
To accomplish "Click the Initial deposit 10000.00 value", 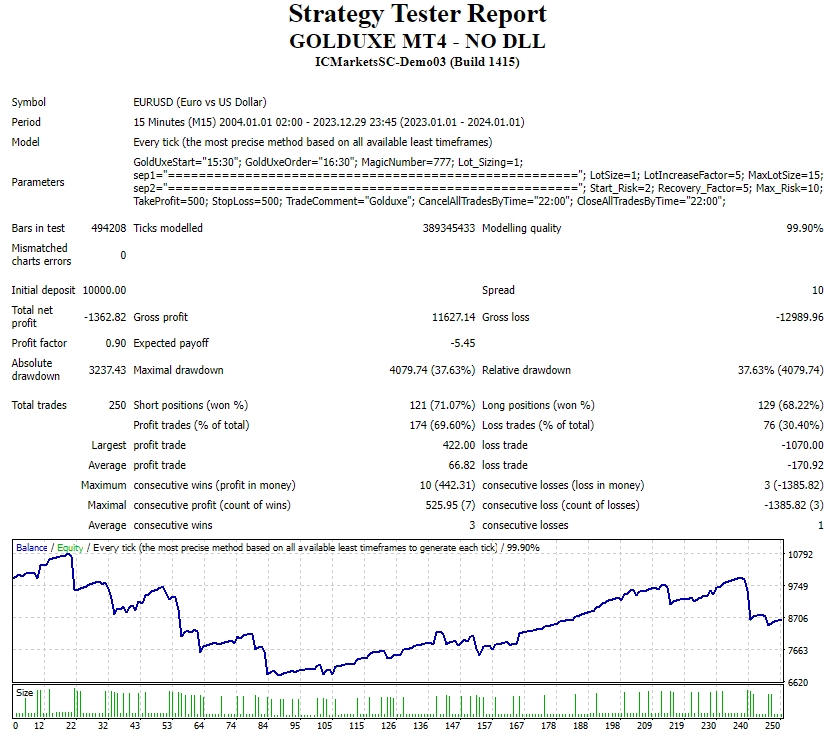I will click(104, 290).
